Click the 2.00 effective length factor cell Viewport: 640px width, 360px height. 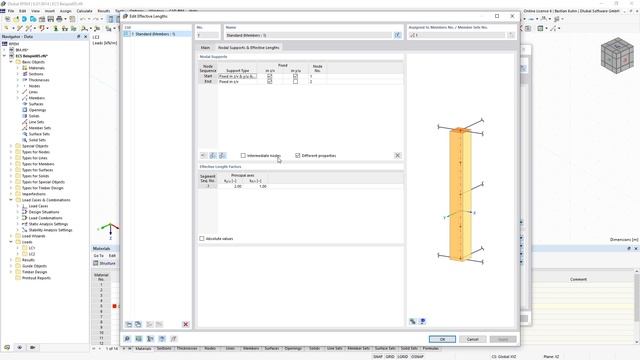[x=231, y=186]
